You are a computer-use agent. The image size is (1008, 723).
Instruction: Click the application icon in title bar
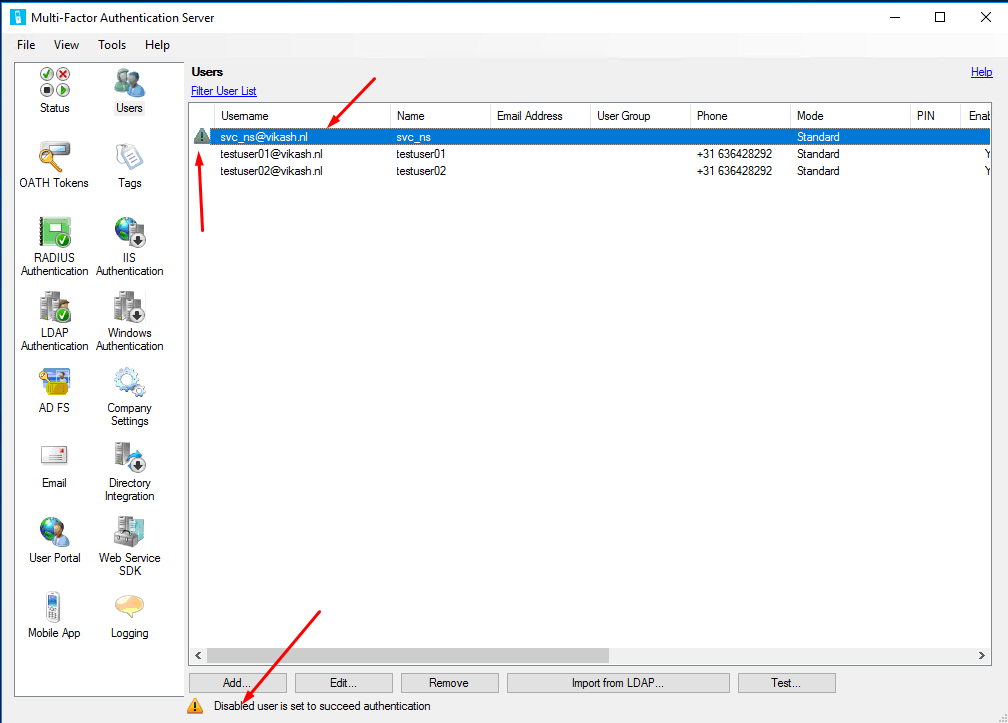click(x=17, y=17)
